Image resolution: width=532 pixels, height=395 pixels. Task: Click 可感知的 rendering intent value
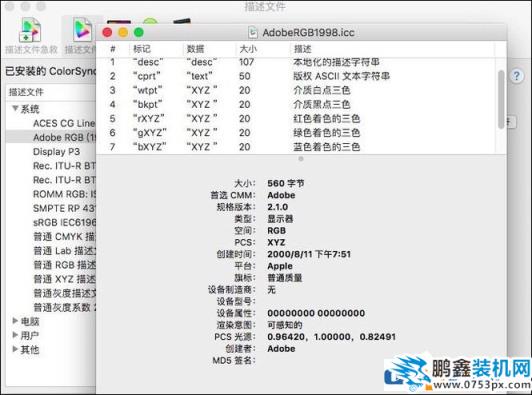point(284,325)
